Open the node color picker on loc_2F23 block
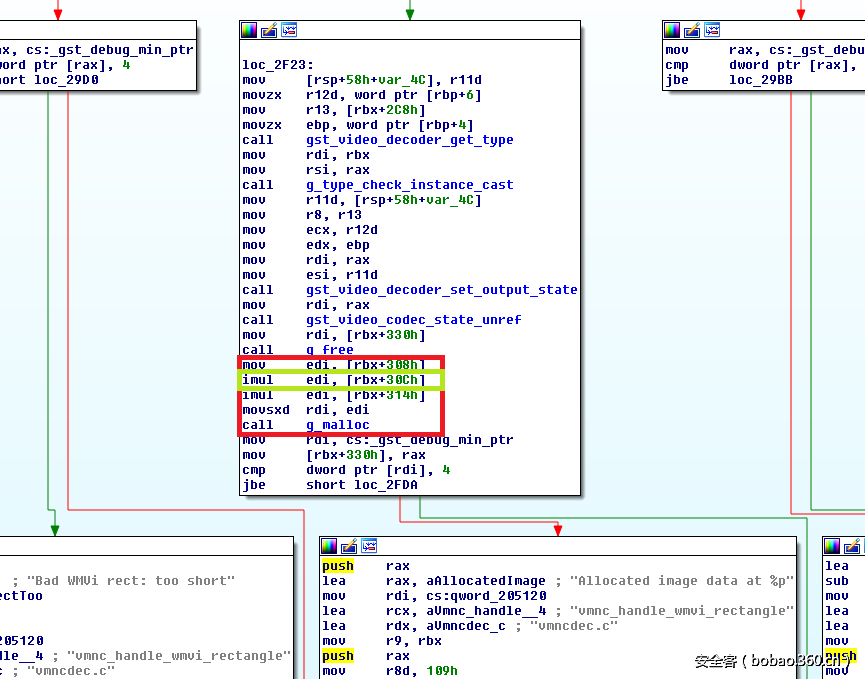Image resolution: width=865 pixels, height=679 pixels. (249, 30)
